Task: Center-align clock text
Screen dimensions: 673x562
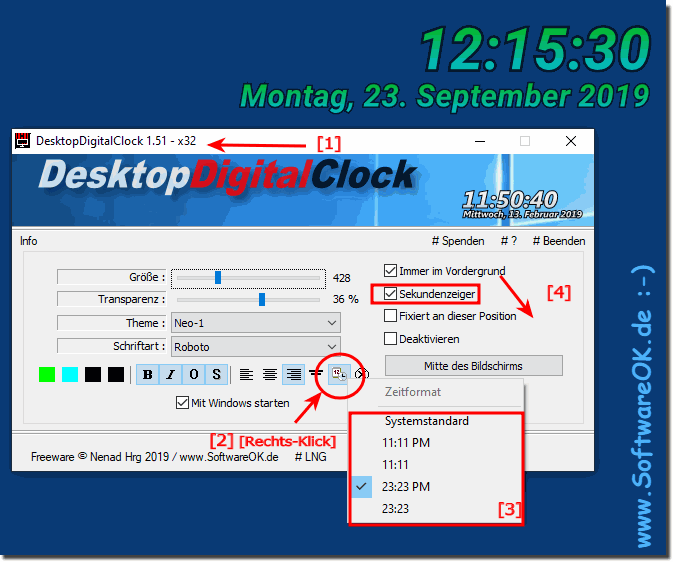Action: coord(270,374)
